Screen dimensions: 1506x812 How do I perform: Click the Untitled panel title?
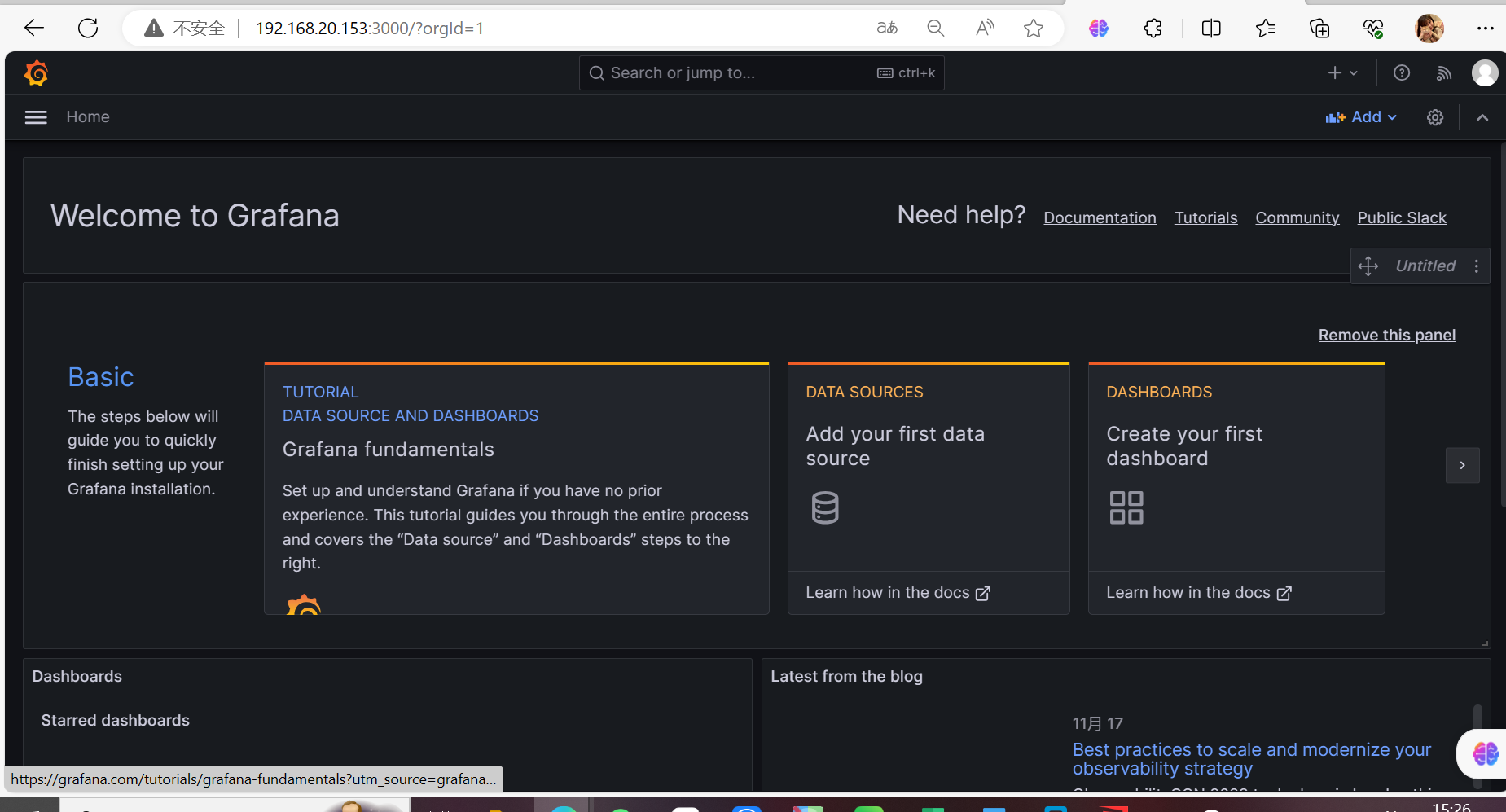tap(1425, 266)
